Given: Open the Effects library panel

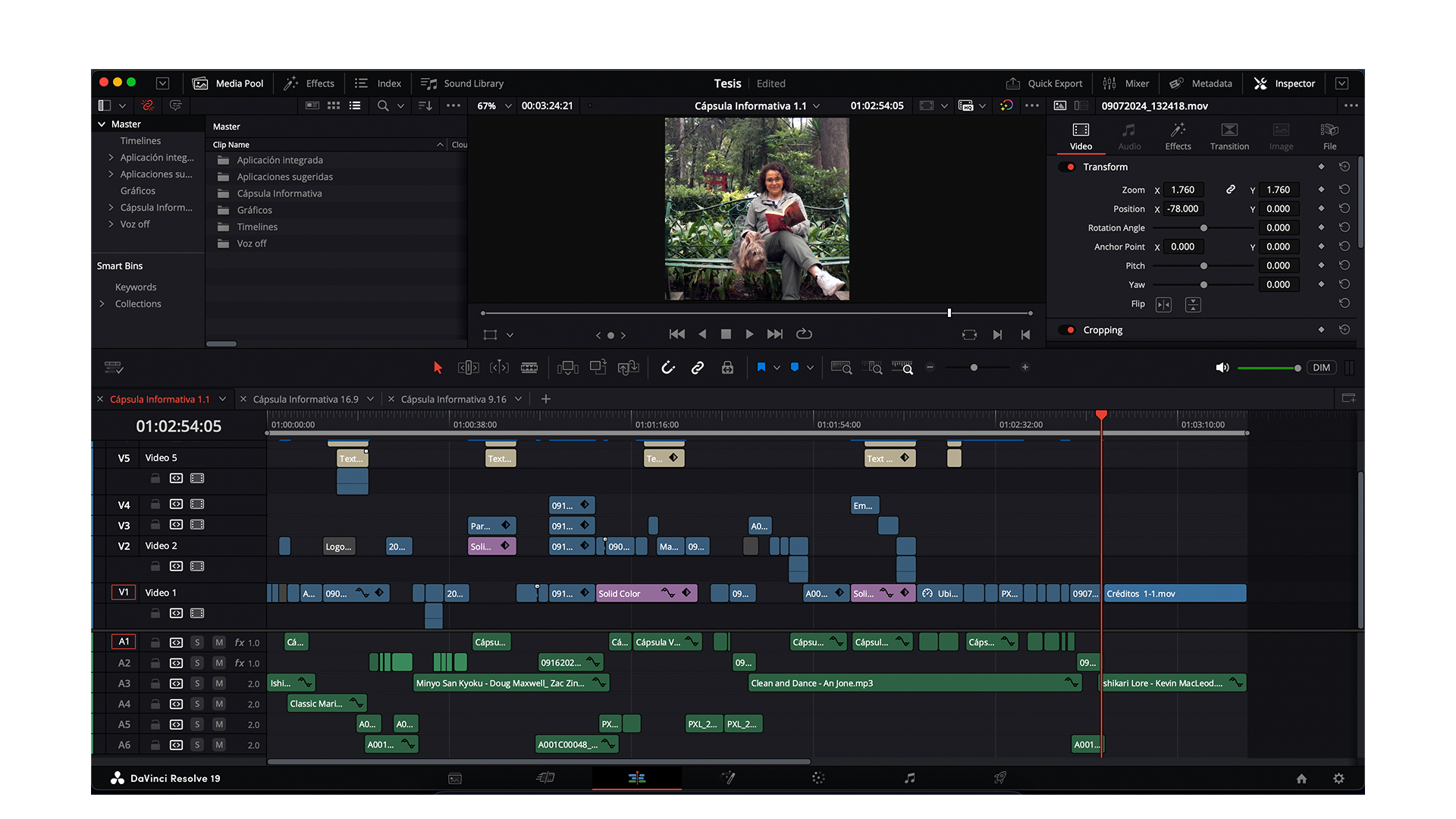Looking at the screenshot, I should click(309, 83).
